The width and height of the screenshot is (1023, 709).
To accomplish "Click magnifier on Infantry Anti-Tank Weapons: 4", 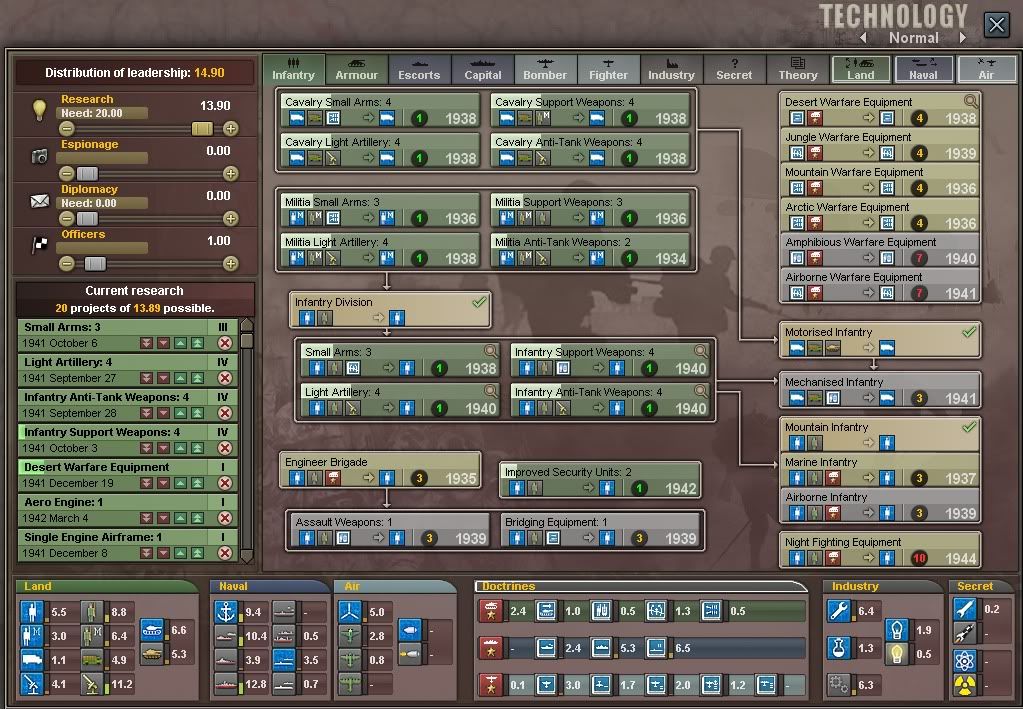I will tap(701, 391).
